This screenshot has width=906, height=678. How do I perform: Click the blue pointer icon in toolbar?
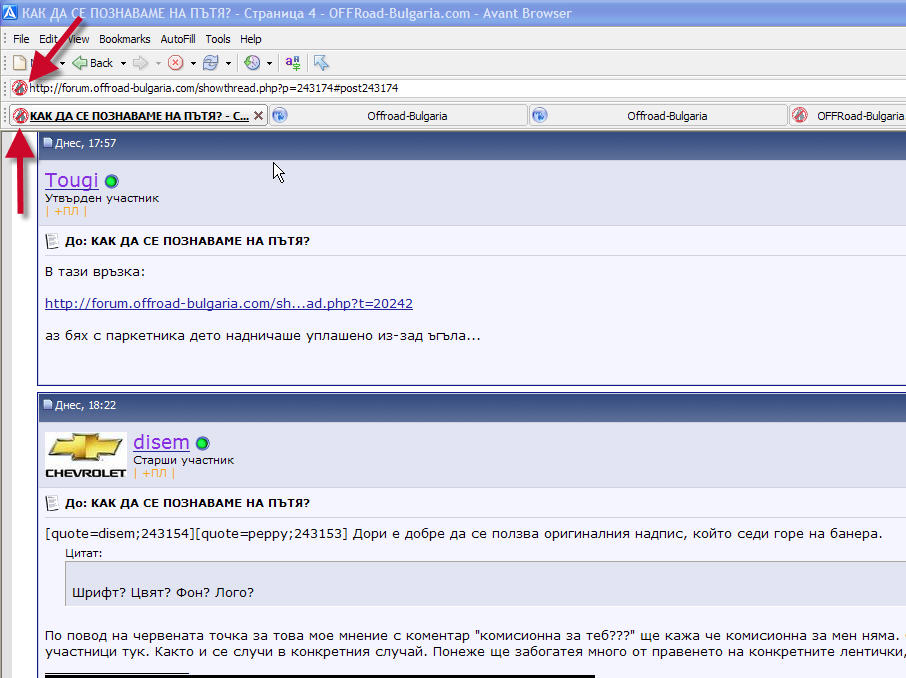pos(321,63)
